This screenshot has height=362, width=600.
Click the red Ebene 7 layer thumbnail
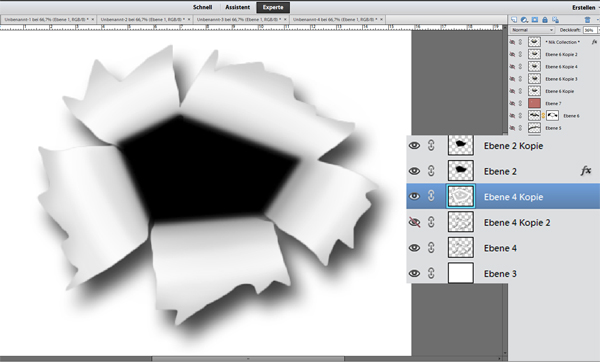tap(534, 103)
